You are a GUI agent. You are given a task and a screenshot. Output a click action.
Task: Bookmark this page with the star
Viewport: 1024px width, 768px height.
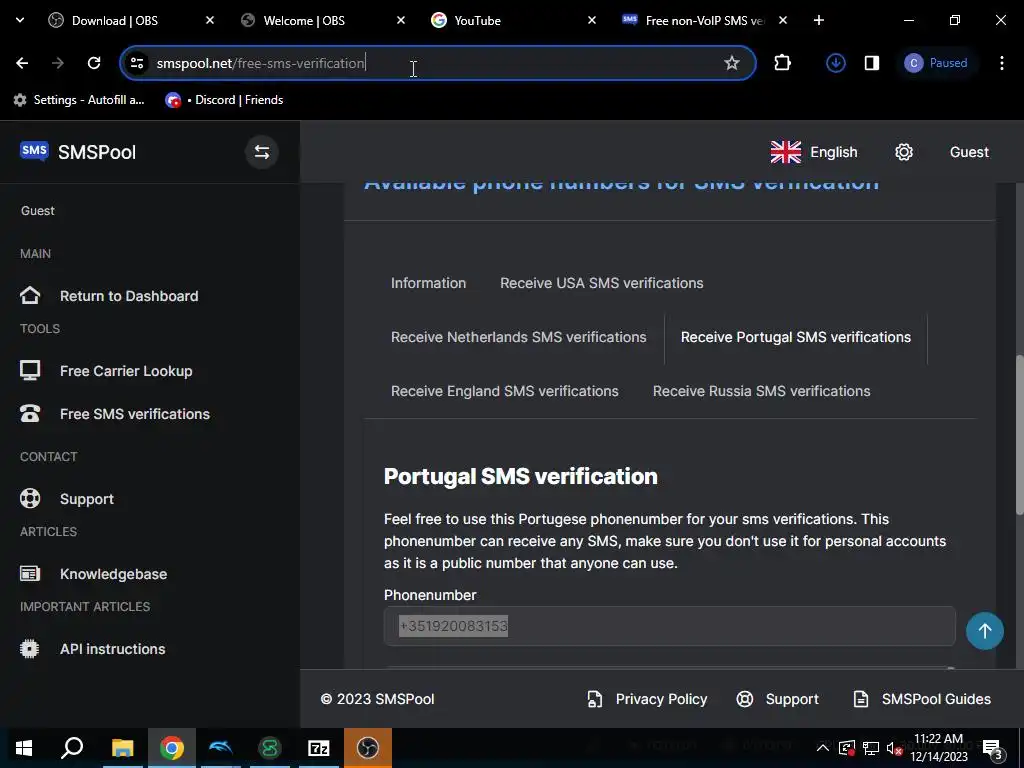(731, 63)
